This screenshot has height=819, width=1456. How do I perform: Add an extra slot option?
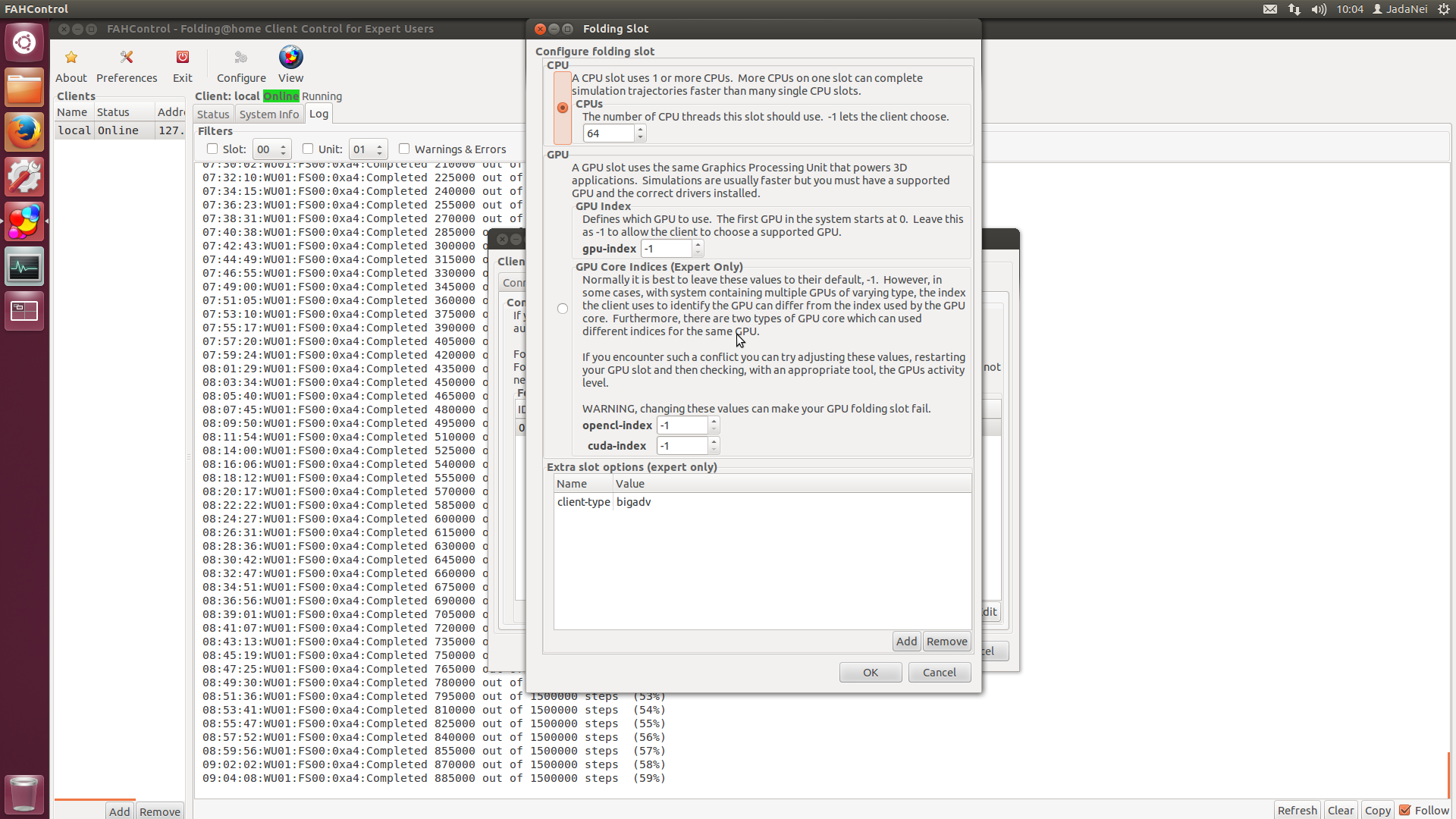[906, 642]
